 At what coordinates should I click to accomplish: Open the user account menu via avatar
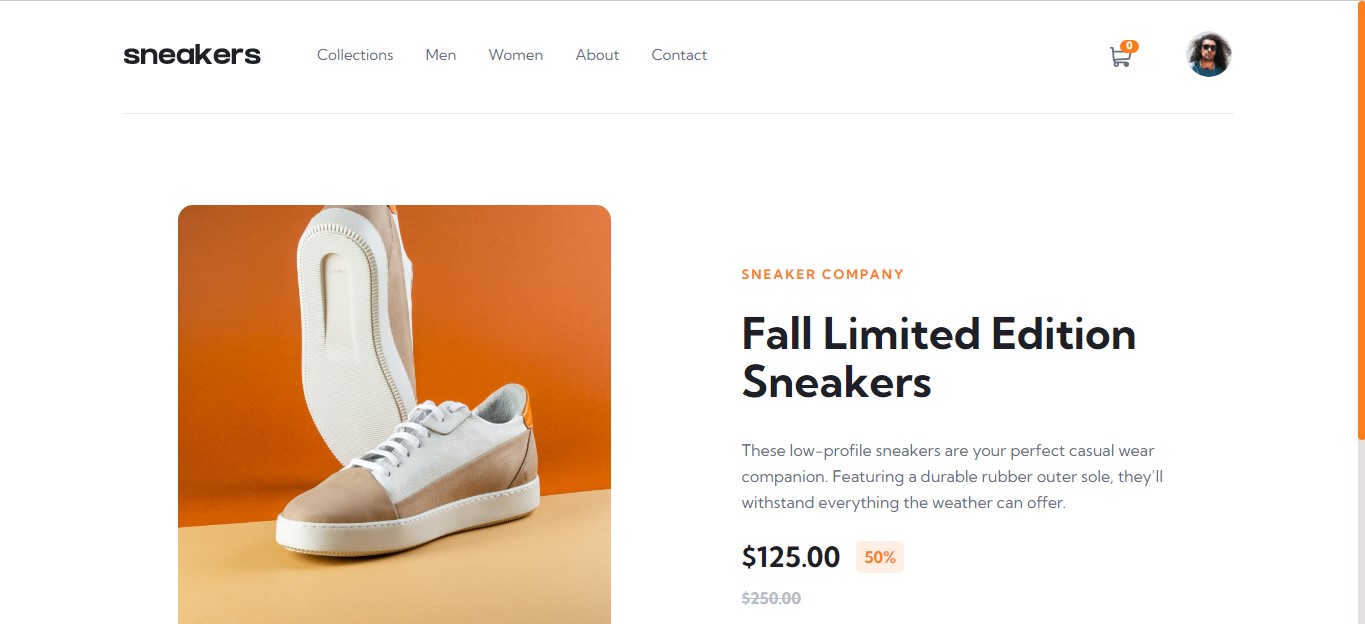[1209, 54]
